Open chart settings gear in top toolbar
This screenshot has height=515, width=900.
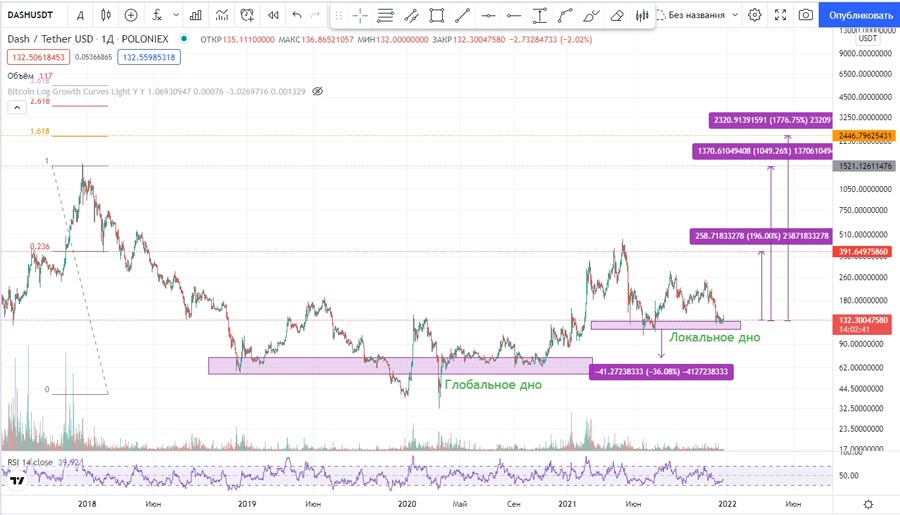click(x=755, y=15)
